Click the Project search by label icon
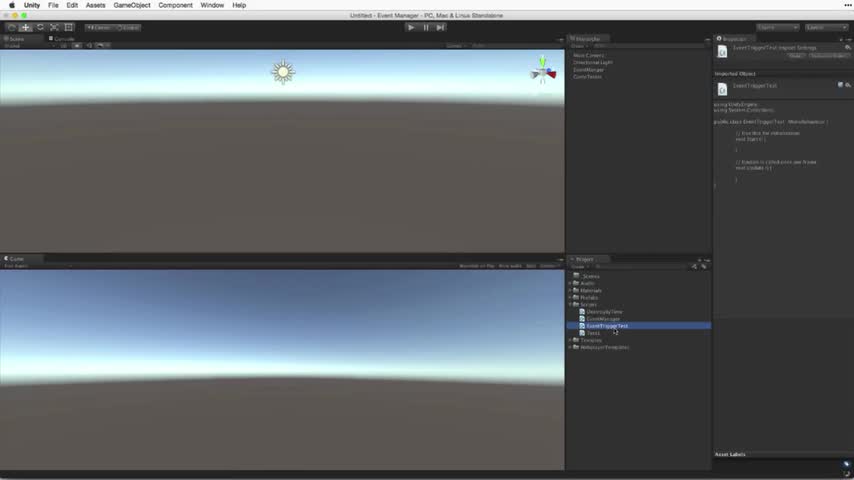The width and height of the screenshot is (854, 480). click(704, 266)
